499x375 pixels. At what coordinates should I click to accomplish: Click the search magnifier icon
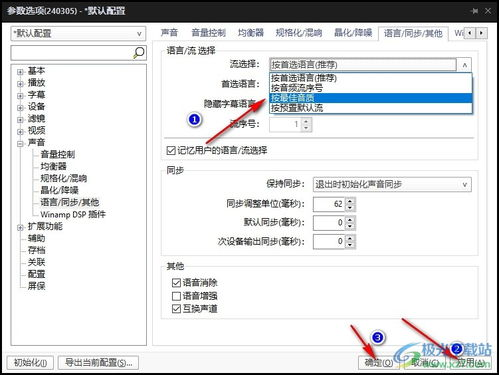[139, 53]
